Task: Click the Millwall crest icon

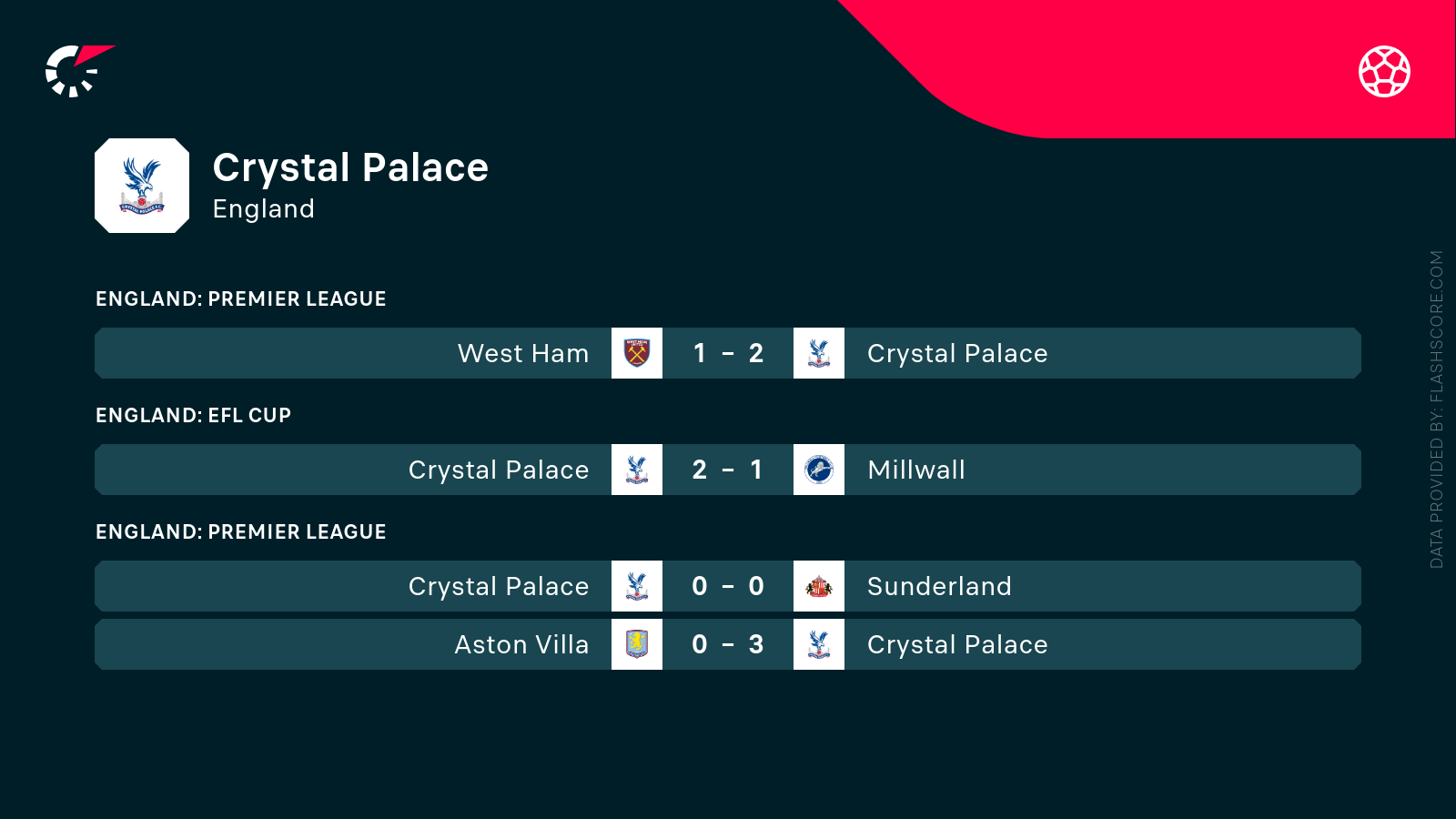Action: coord(819,470)
